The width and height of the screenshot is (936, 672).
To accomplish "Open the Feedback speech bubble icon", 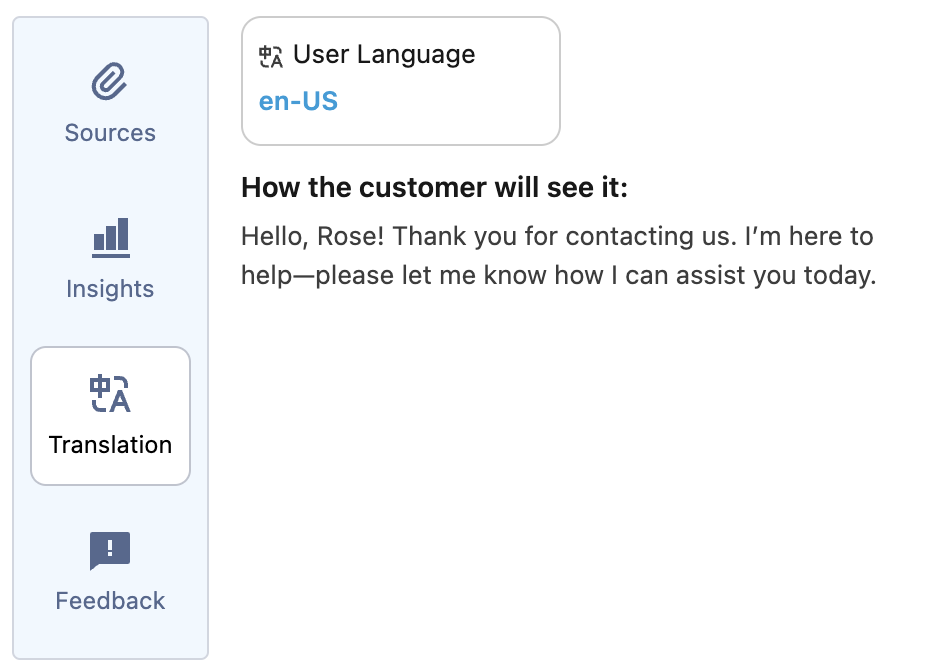I will click(x=110, y=550).
